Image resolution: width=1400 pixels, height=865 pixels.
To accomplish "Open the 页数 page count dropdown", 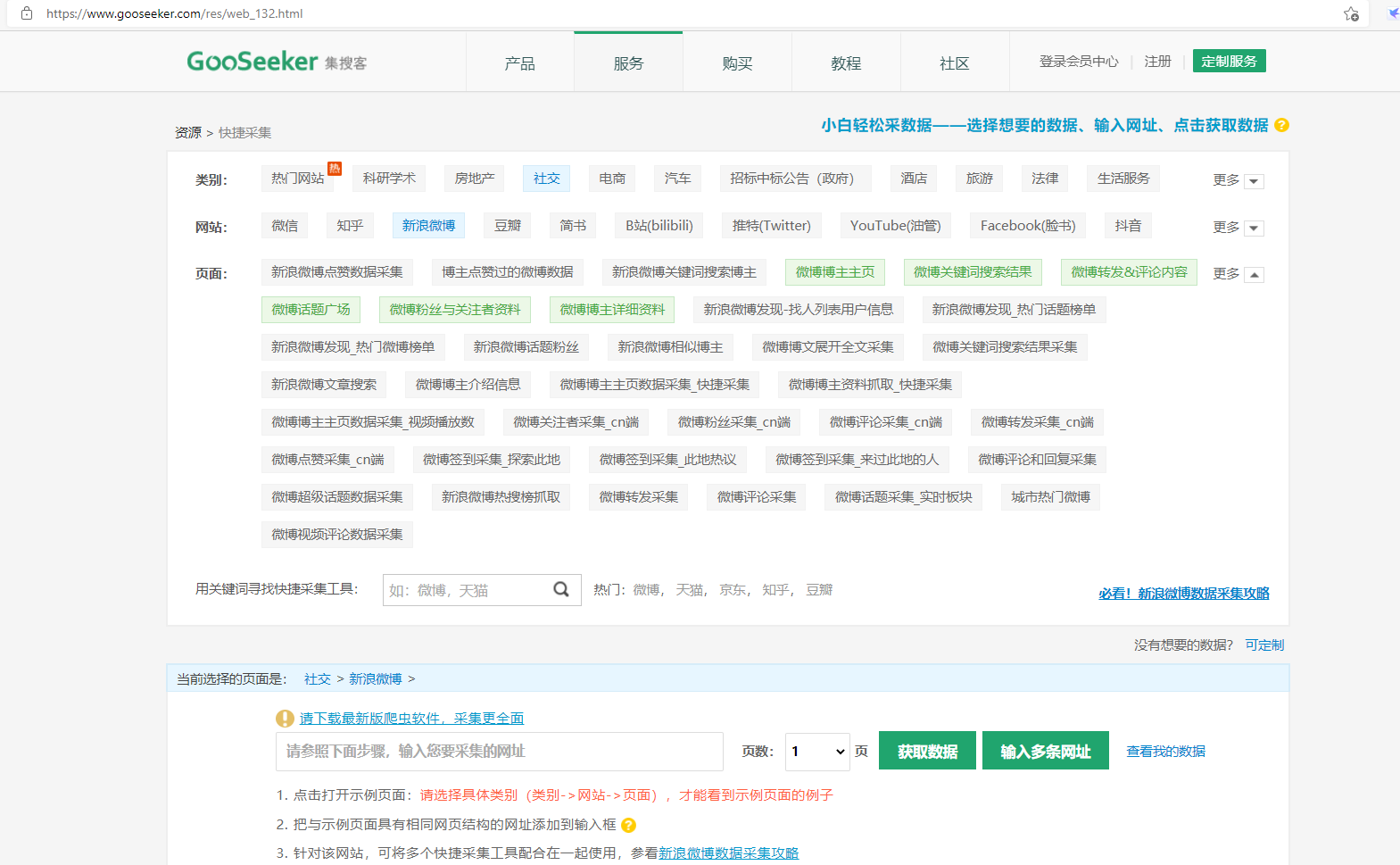I will coord(817,752).
